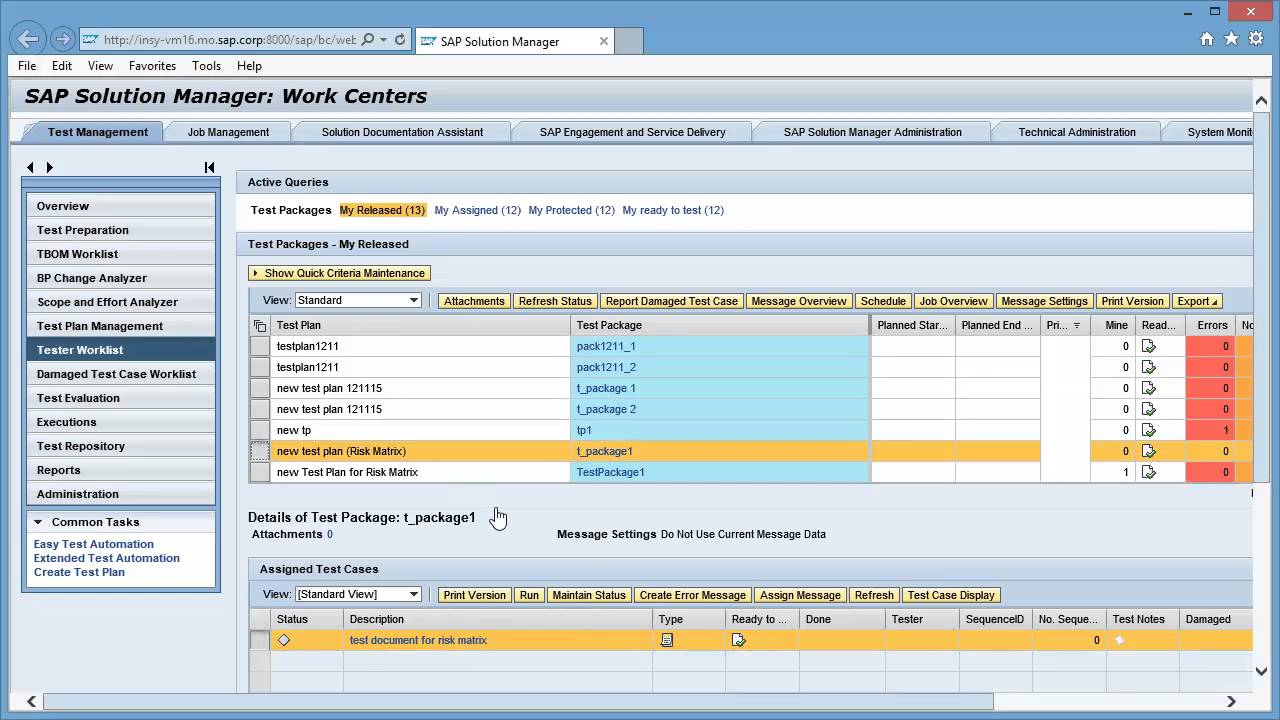Screen dimensions: 1280x720
Task: Click the Refresh Status button
Action: coord(555,301)
